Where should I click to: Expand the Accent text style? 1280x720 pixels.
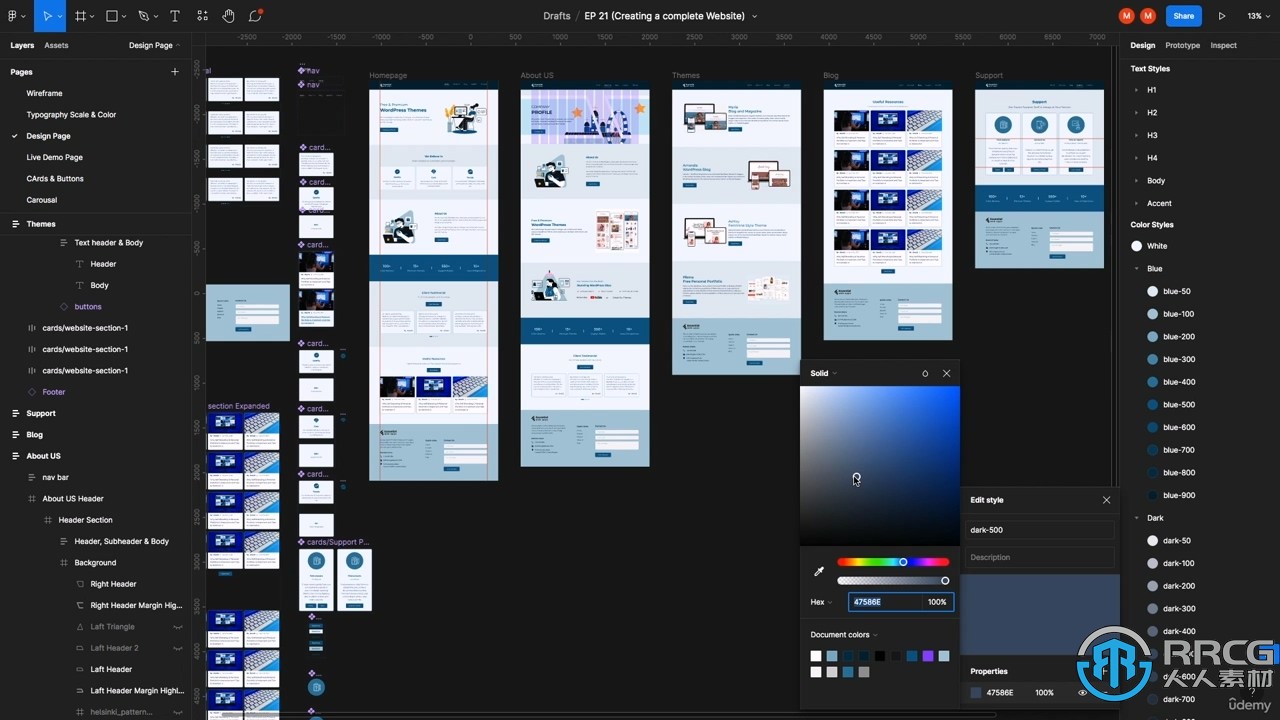pyautogui.click(x=1137, y=203)
